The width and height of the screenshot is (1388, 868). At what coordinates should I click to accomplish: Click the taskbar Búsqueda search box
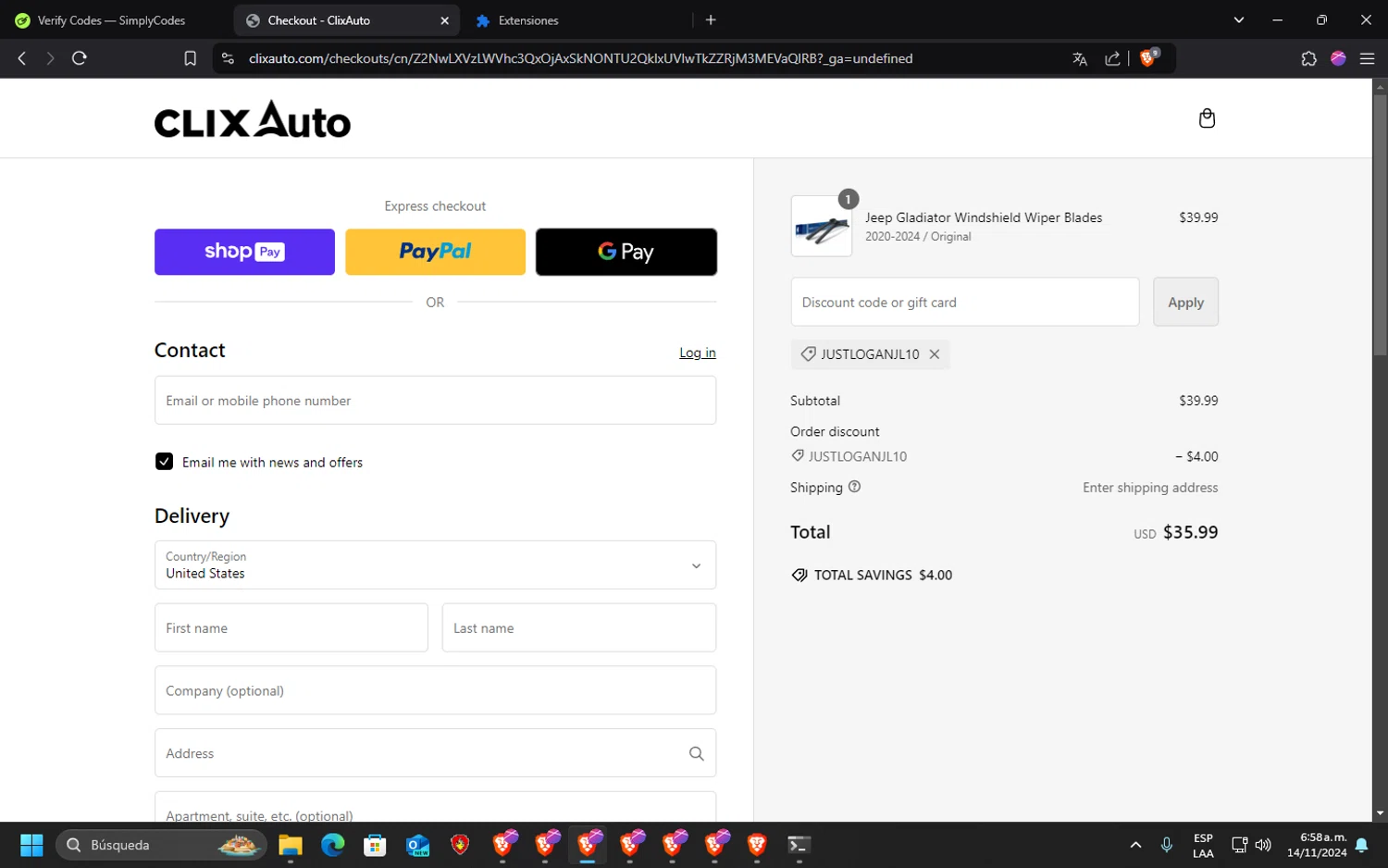point(162,845)
